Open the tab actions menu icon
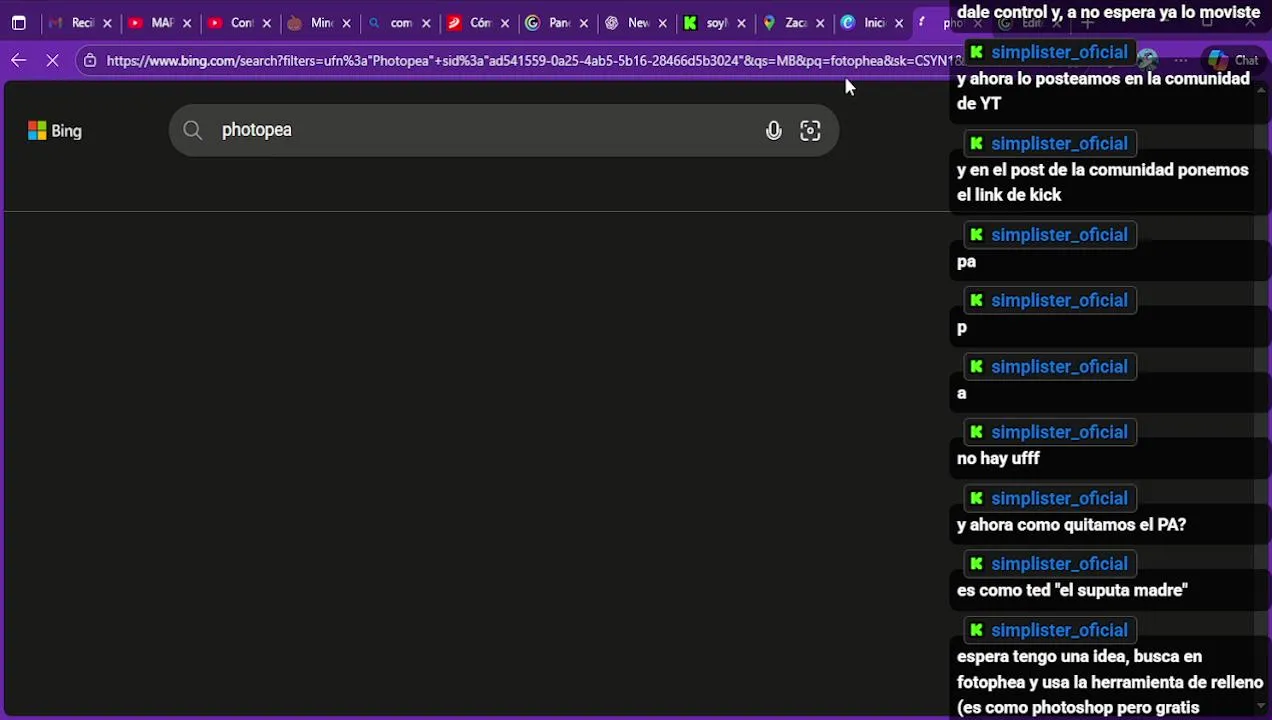This screenshot has height=720, width=1272. pos(19,23)
